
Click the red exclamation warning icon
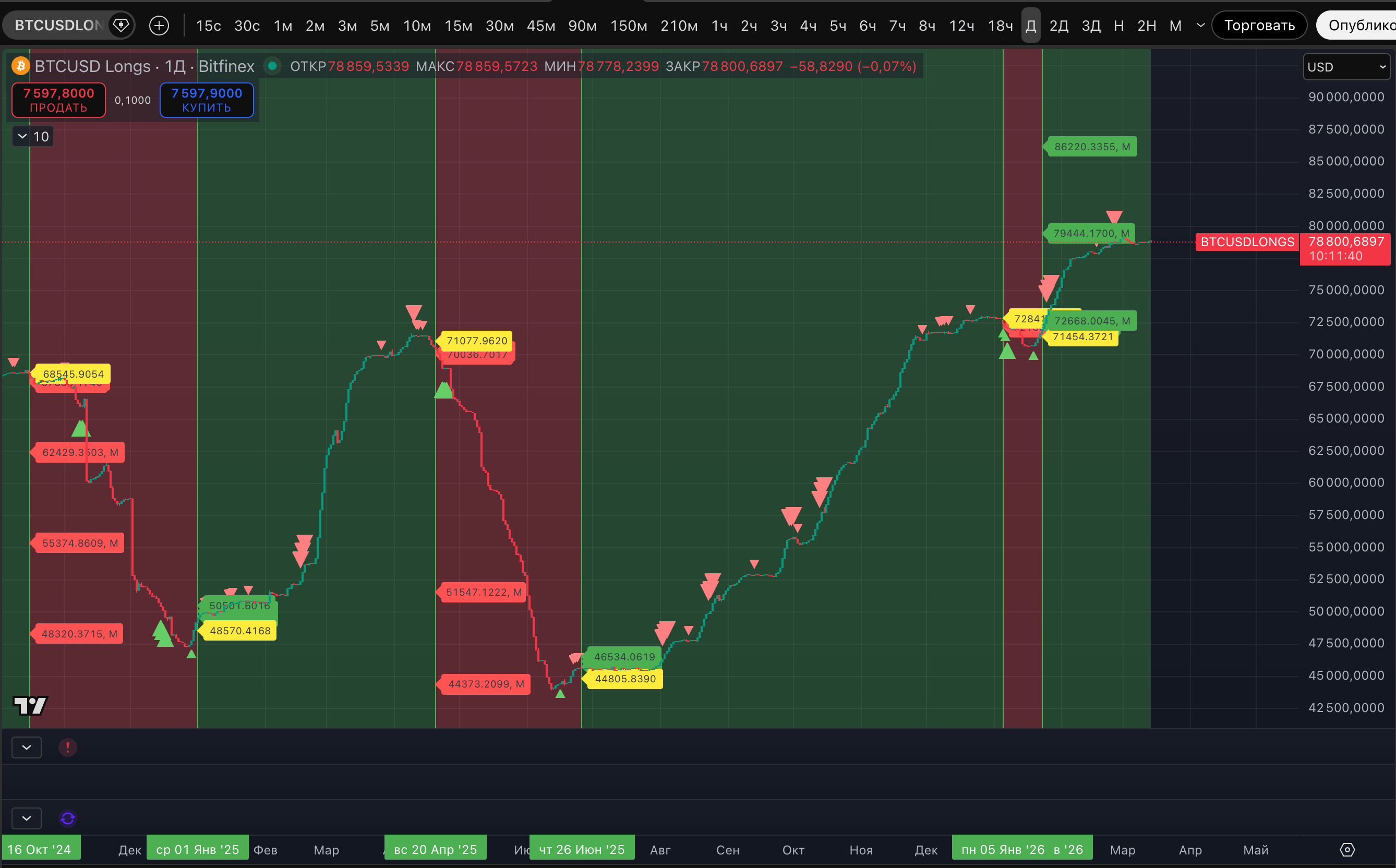coord(68,748)
